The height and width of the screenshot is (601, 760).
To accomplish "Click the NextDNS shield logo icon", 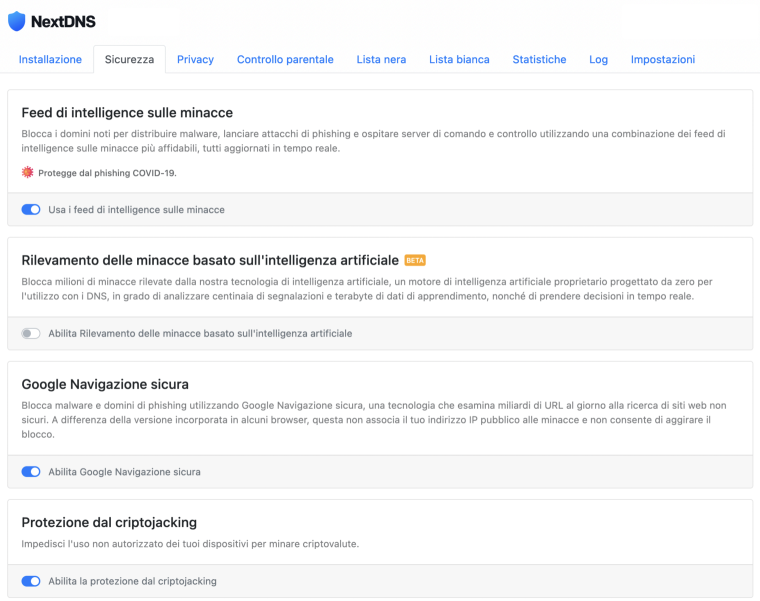I will pos(16,21).
